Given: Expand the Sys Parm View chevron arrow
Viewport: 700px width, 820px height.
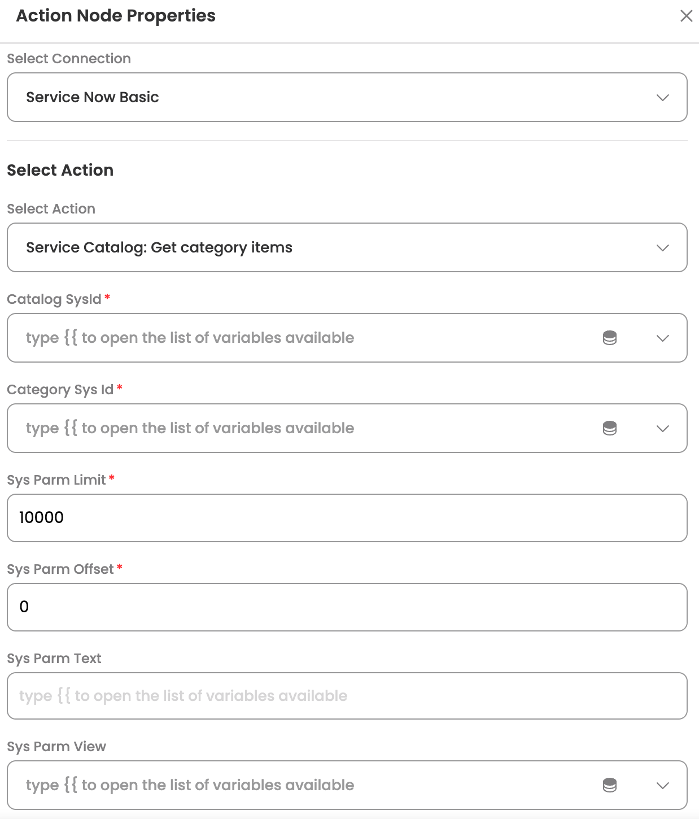Looking at the screenshot, I should coord(662,785).
